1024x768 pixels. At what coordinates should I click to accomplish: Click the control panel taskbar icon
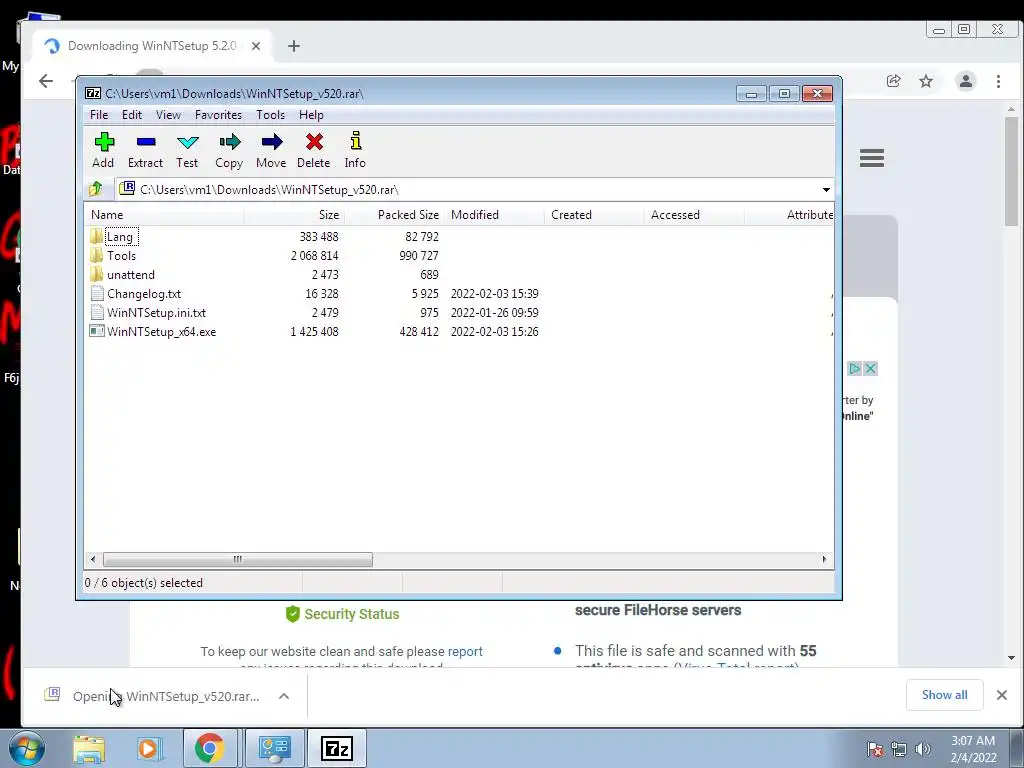click(x=274, y=748)
